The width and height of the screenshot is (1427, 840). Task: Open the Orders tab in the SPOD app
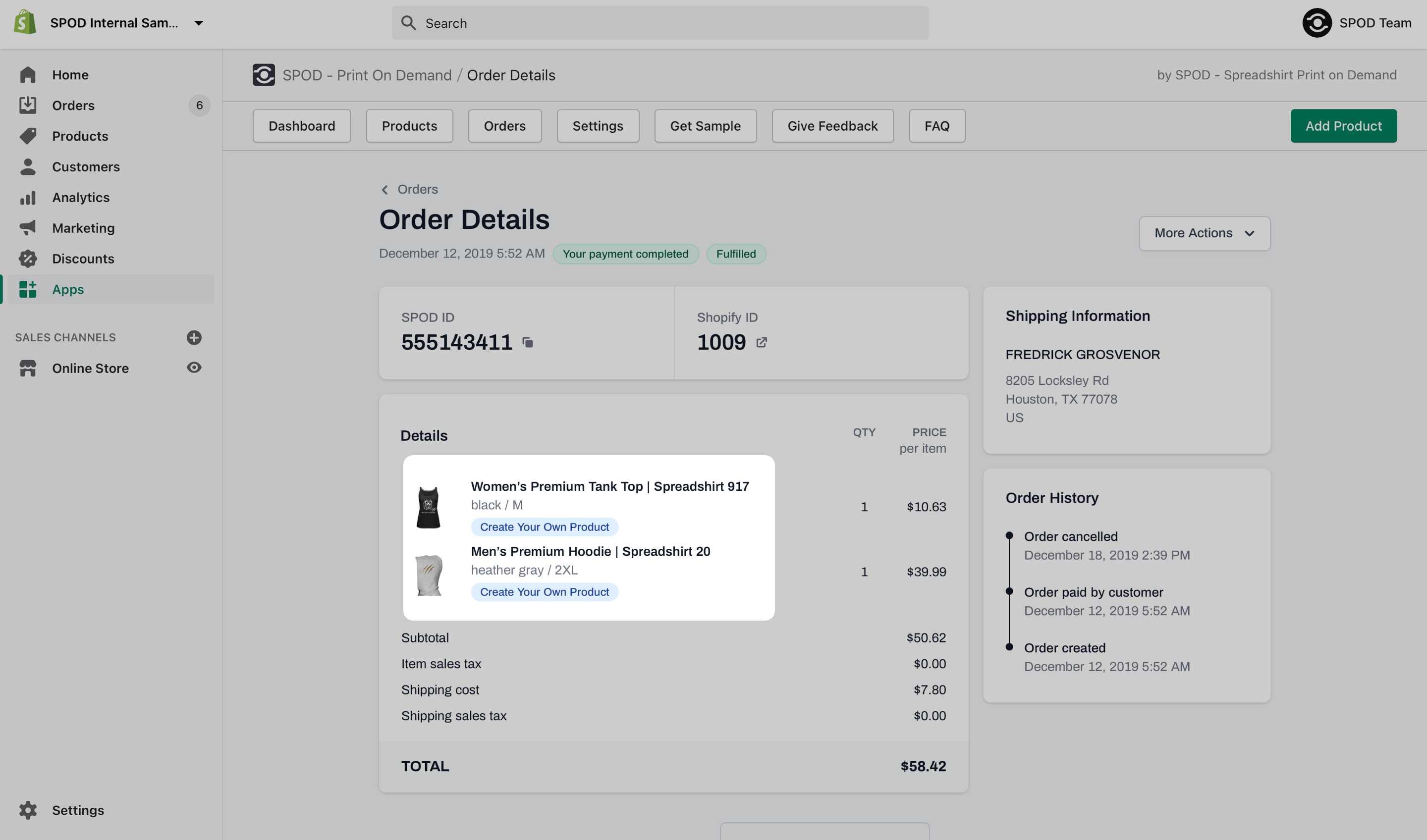point(504,126)
